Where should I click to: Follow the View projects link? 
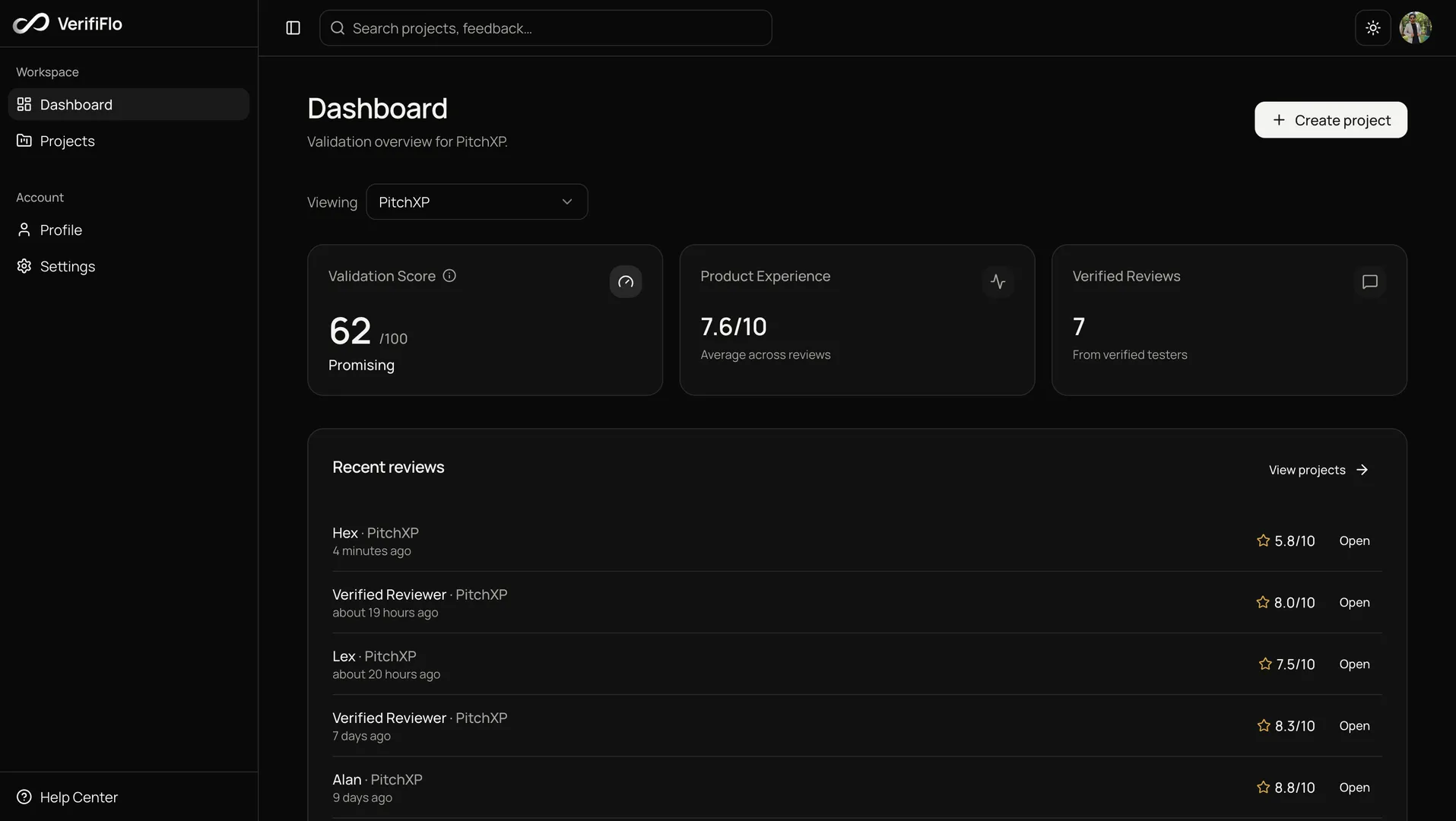click(1319, 470)
